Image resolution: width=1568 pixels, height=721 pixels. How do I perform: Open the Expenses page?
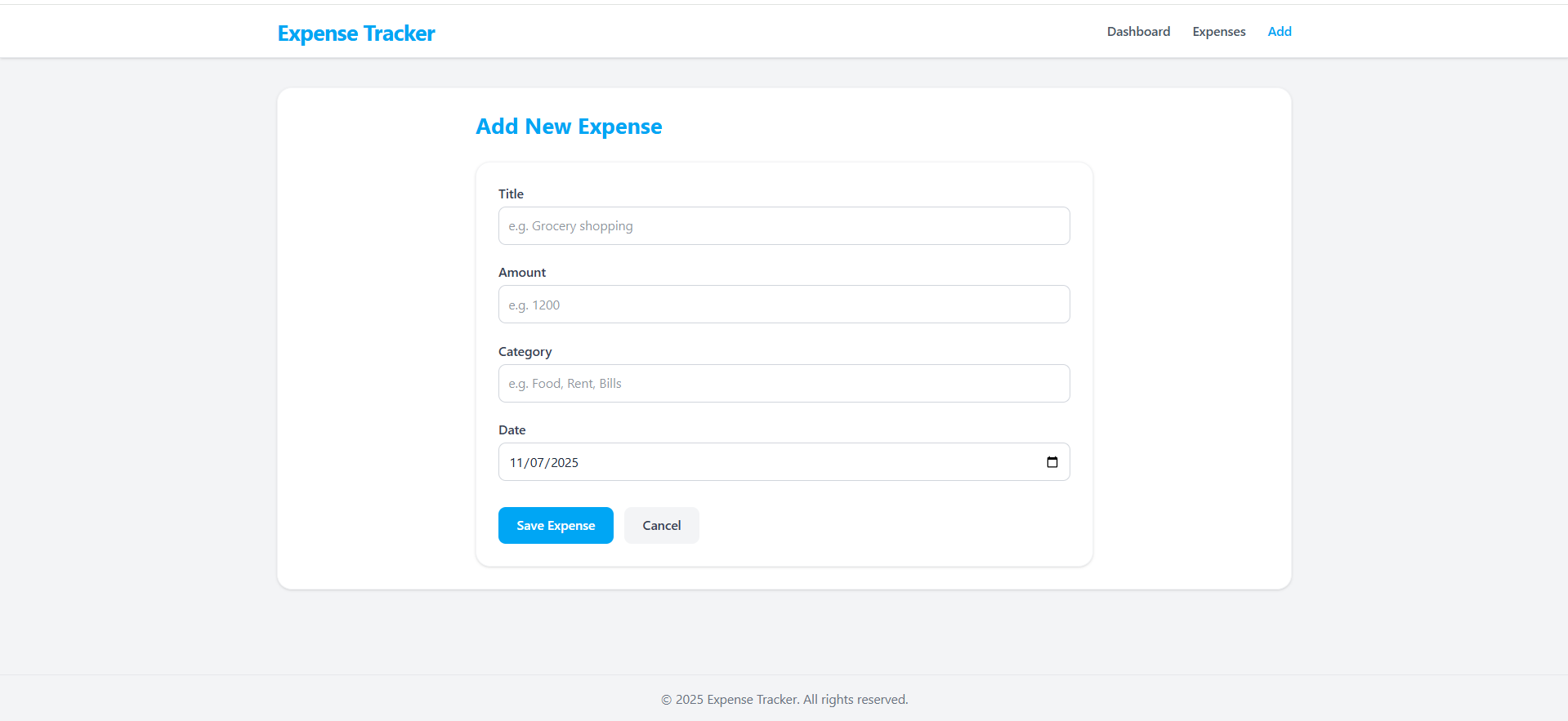click(x=1218, y=31)
